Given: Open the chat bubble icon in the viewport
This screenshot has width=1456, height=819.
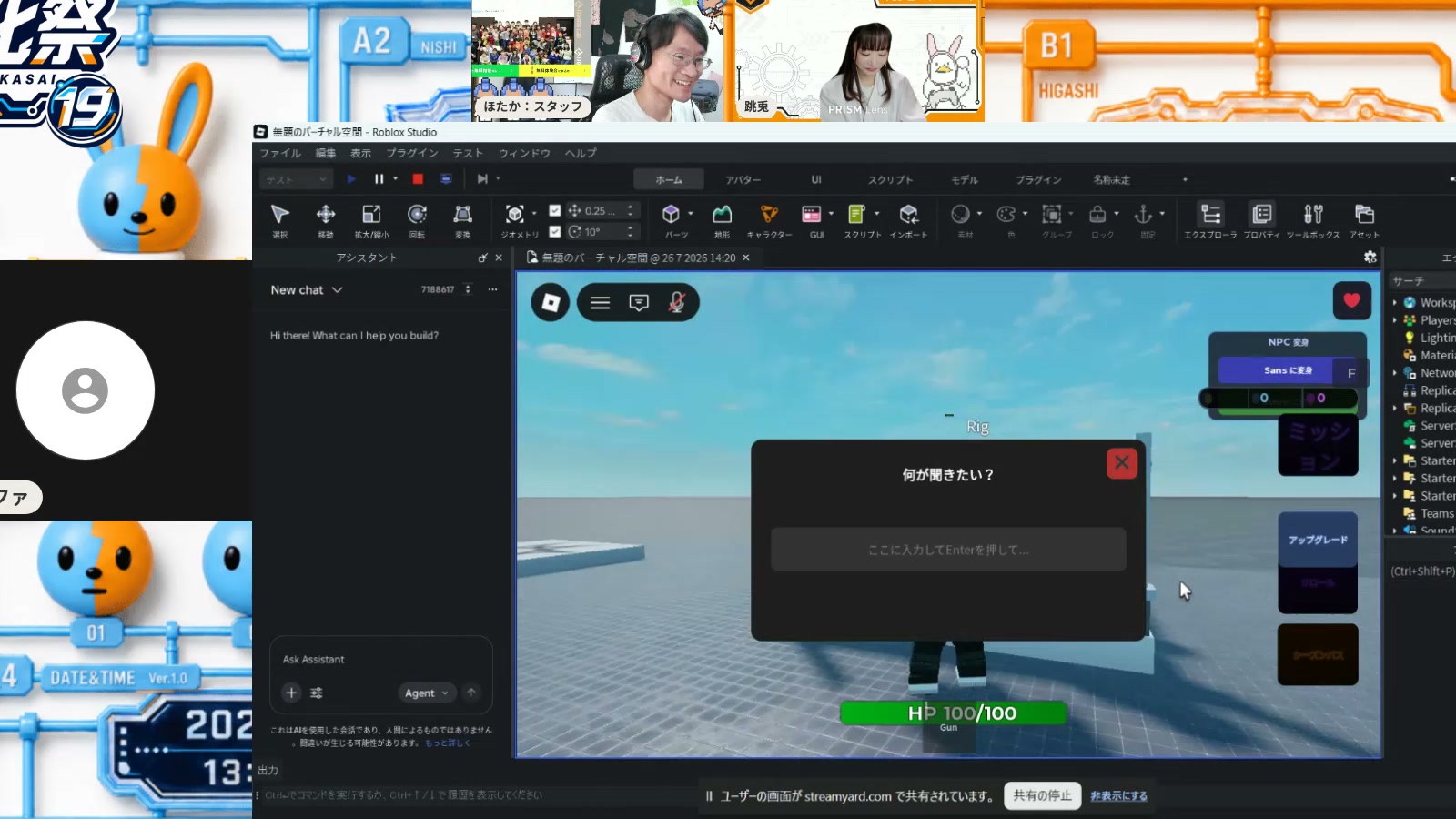Looking at the screenshot, I should point(639,303).
